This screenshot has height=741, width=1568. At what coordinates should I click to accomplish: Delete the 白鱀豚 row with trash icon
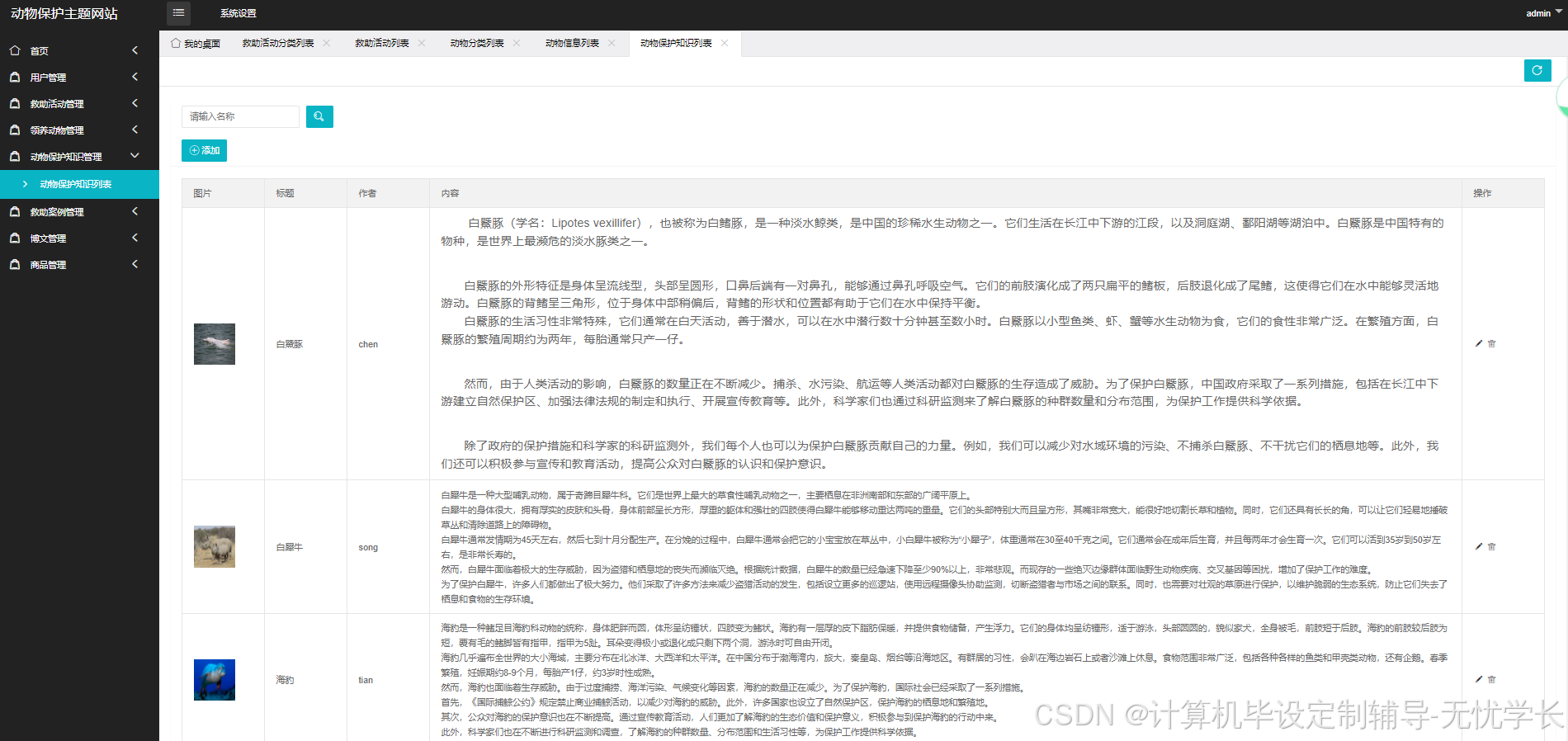click(1492, 343)
